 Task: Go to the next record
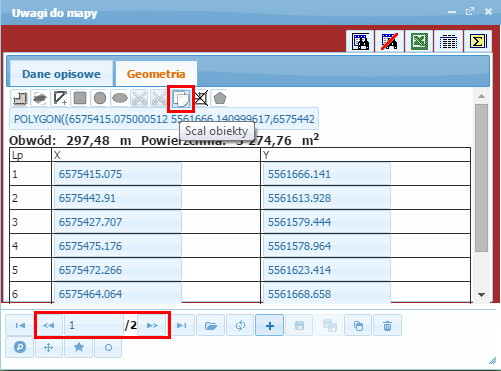[x=153, y=325]
